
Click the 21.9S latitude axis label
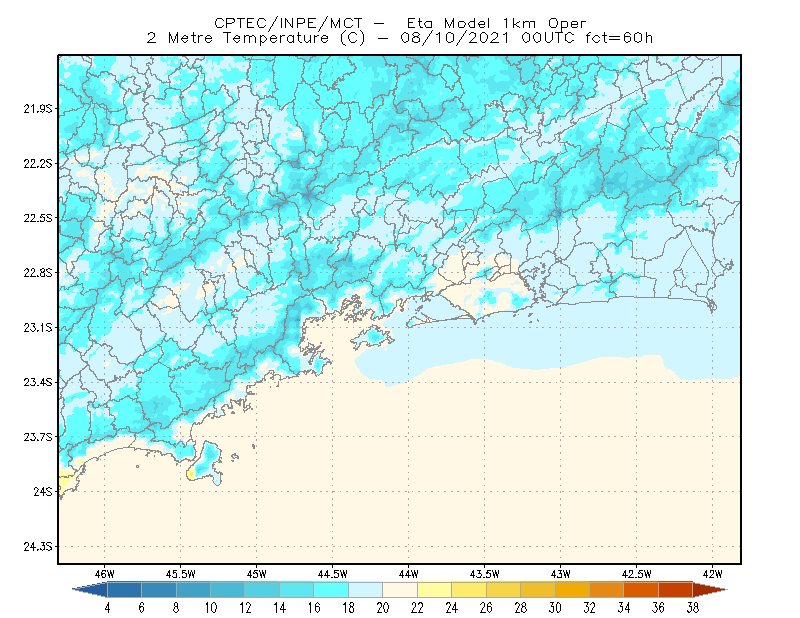pyautogui.click(x=38, y=109)
